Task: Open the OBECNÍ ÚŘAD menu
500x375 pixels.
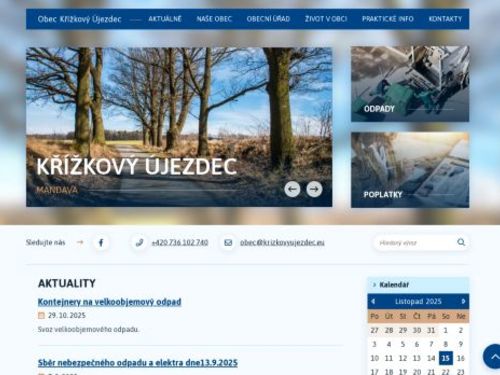Action: 268,19
